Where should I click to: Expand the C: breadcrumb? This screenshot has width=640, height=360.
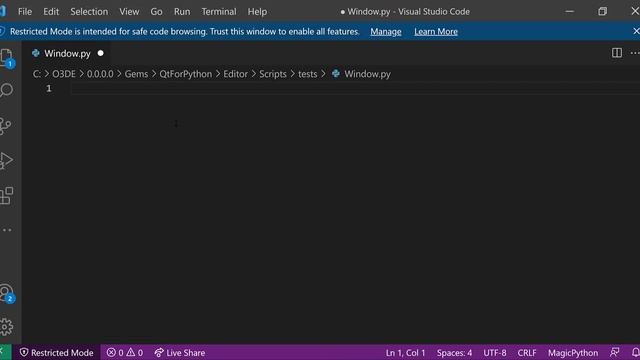click(x=37, y=74)
